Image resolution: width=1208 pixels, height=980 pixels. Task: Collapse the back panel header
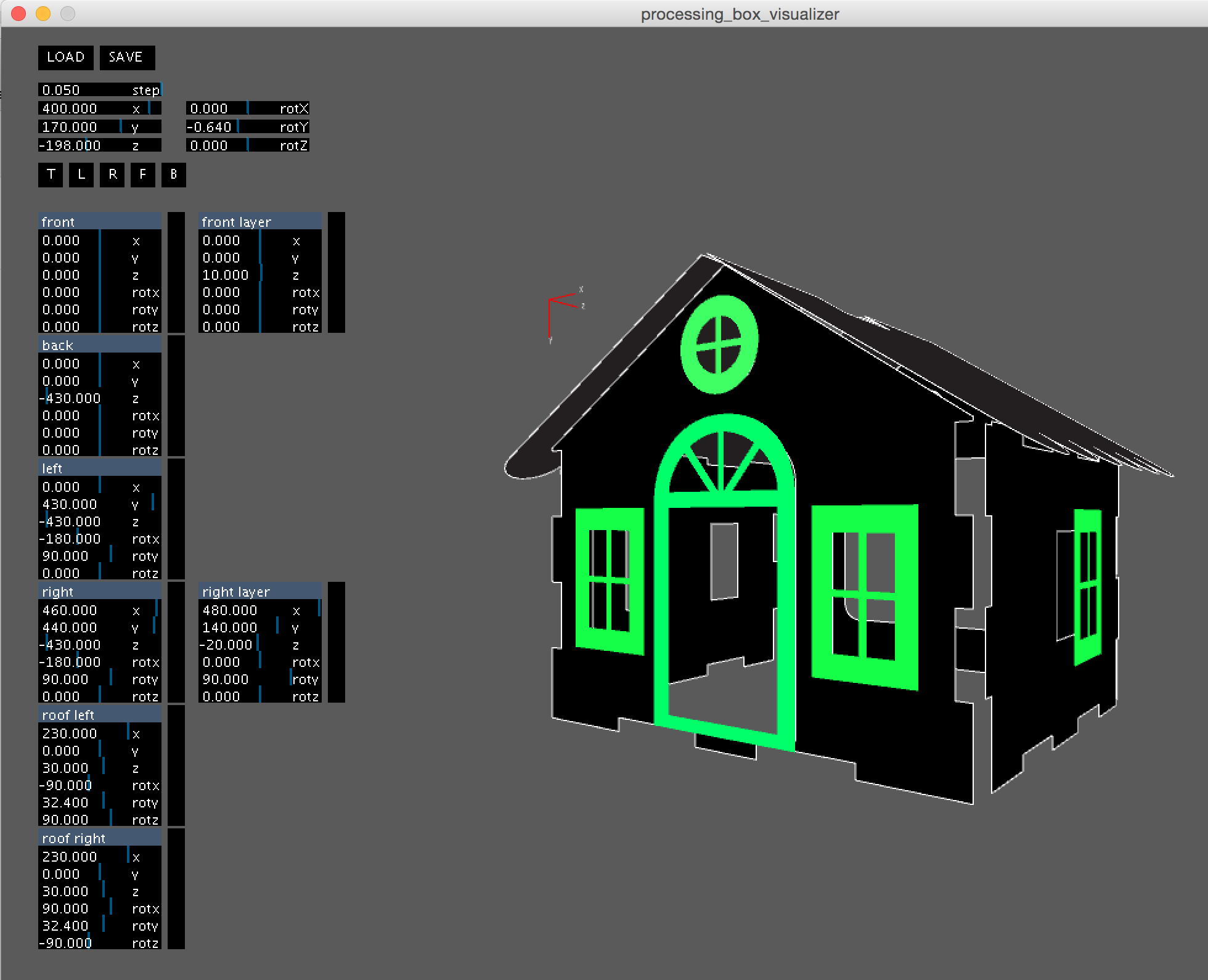pos(100,345)
